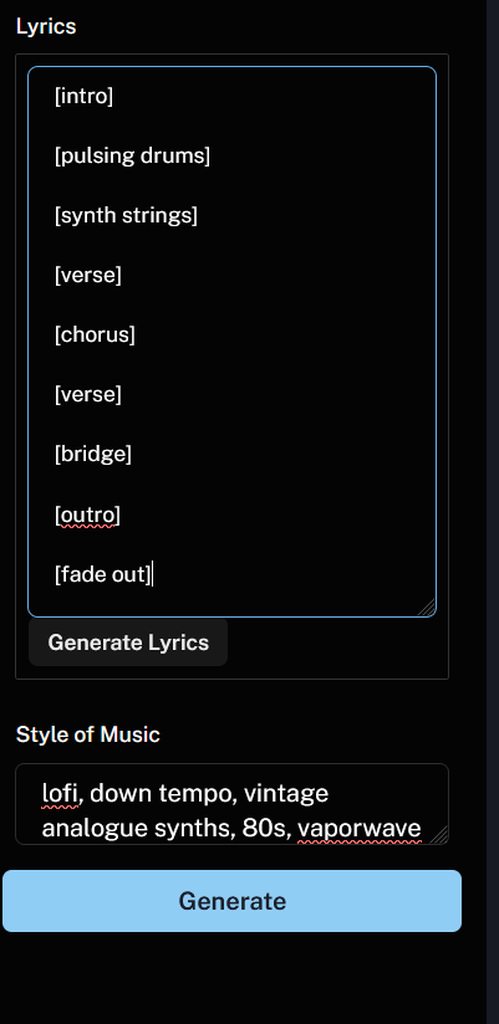
Task: Click the Lyrics heading label
Action: tap(46, 27)
